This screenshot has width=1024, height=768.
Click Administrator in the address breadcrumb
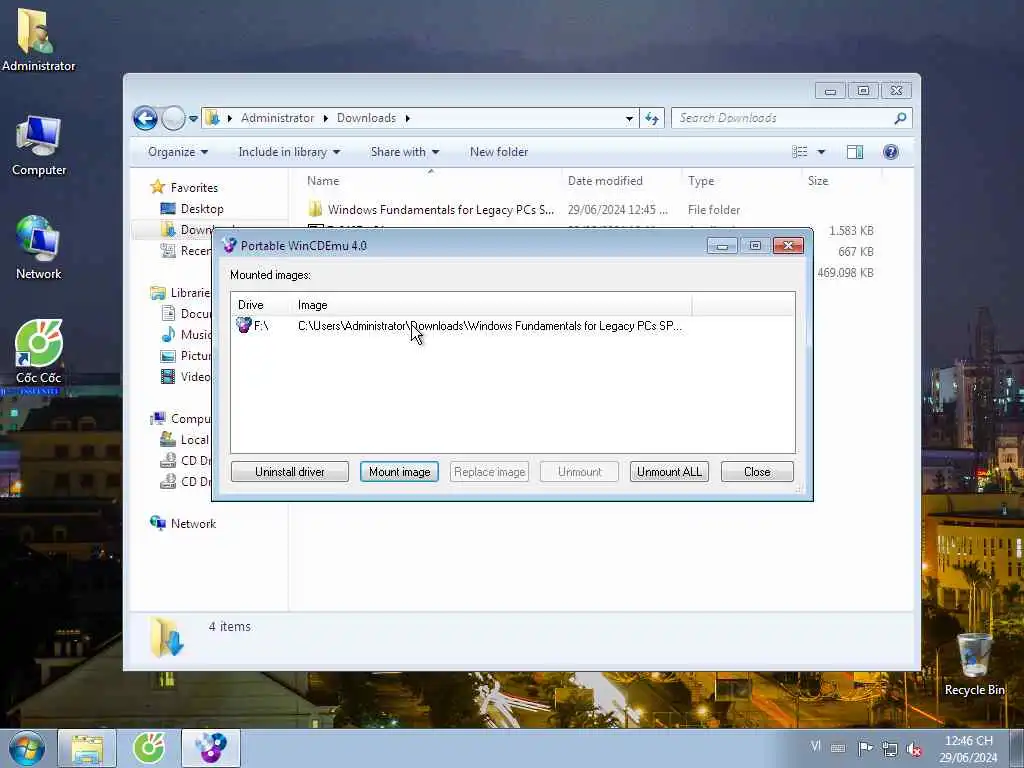click(x=277, y=118)
